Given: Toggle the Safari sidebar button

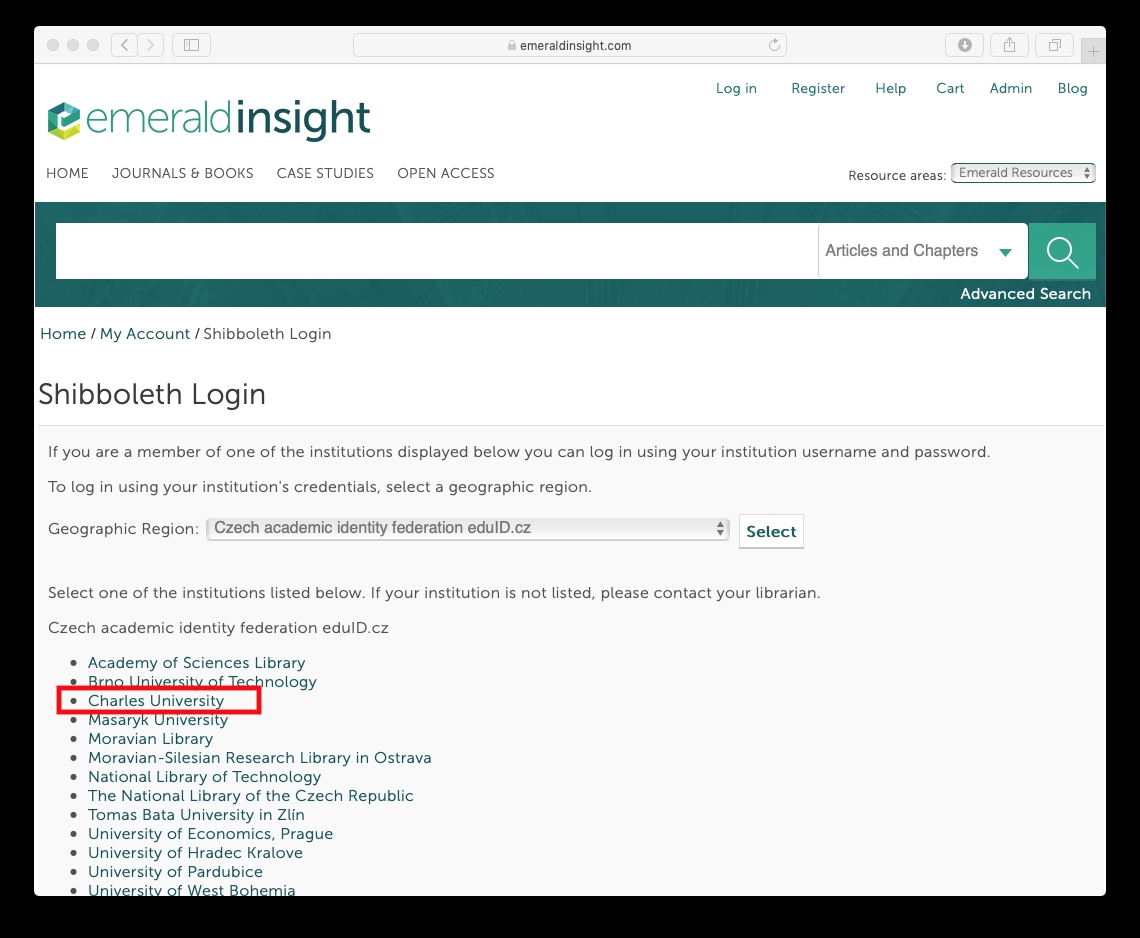Looking at the screenshot, I should (x=191, y=45).
